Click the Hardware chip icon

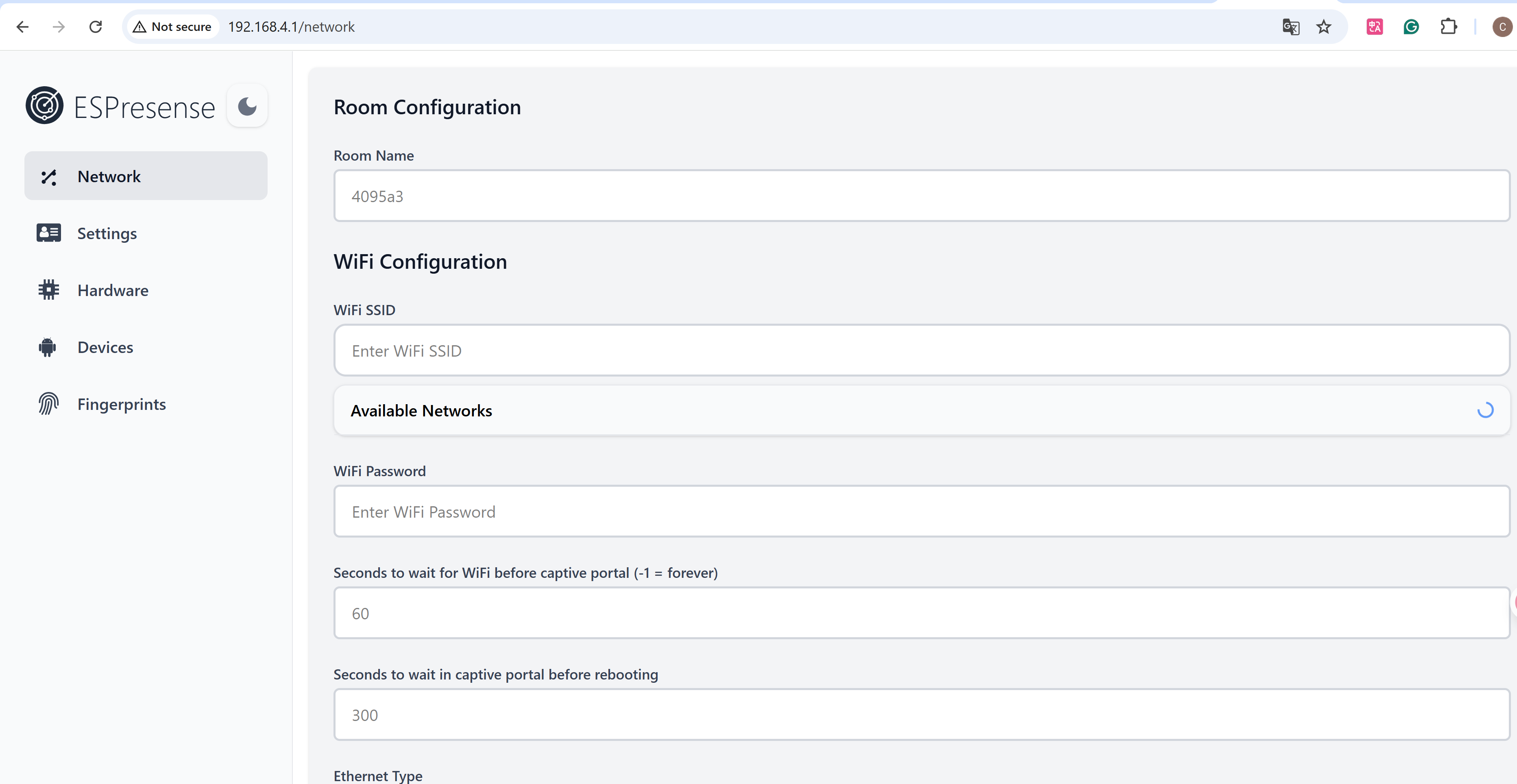pyautogui.click(x=49, y=290)
